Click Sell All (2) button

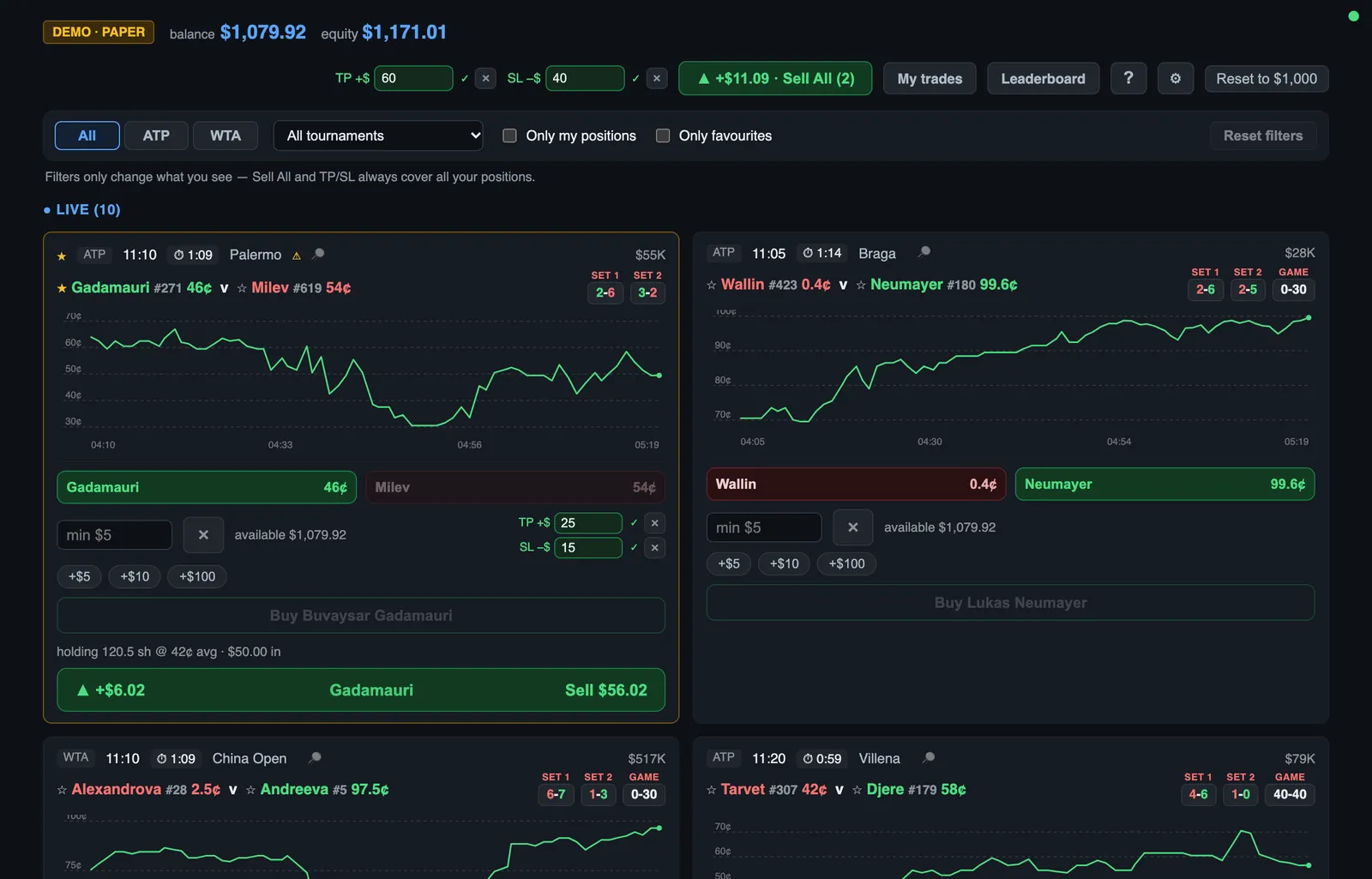click(x=775, y=78)
